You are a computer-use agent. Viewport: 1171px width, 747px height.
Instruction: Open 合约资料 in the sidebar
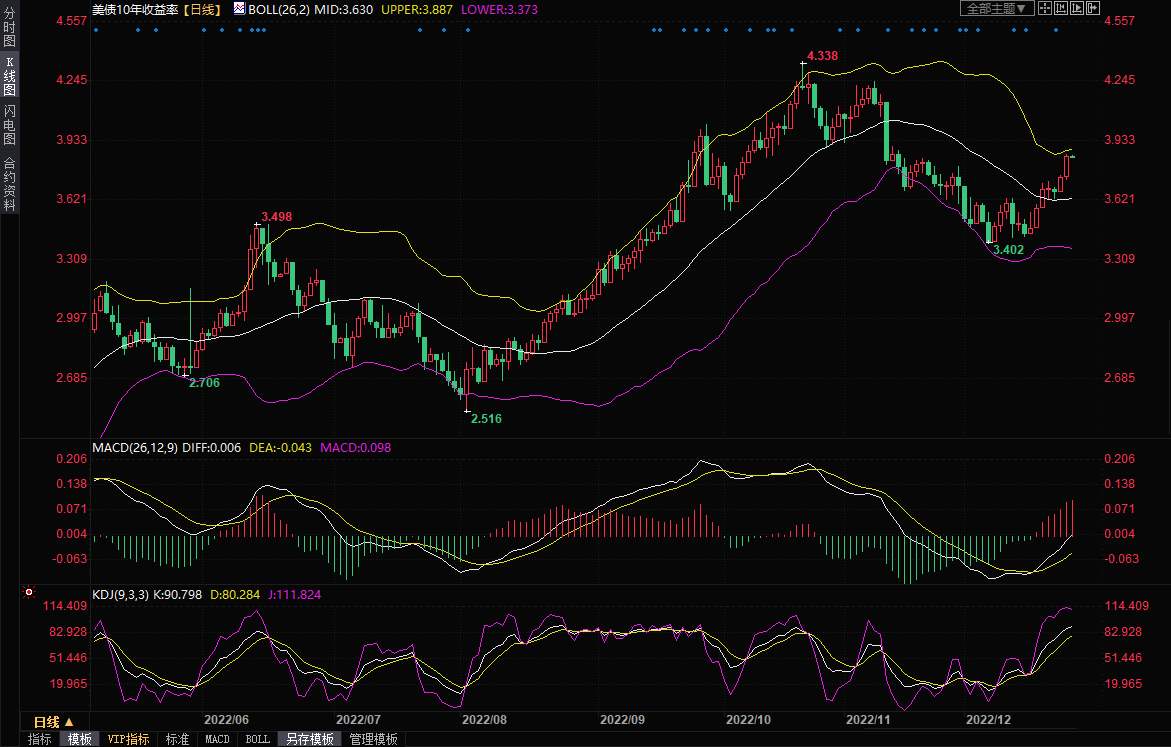pyautogui.click(x=9, y=184)
